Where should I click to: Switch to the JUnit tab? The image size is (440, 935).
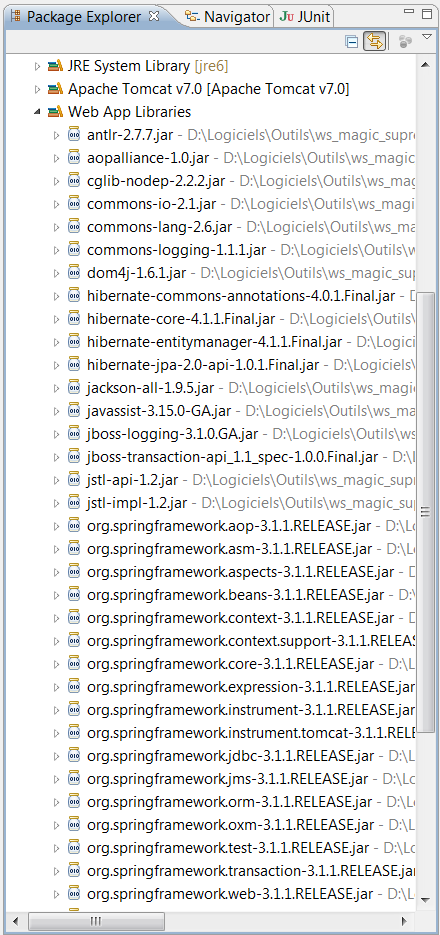tap(305, 17)
